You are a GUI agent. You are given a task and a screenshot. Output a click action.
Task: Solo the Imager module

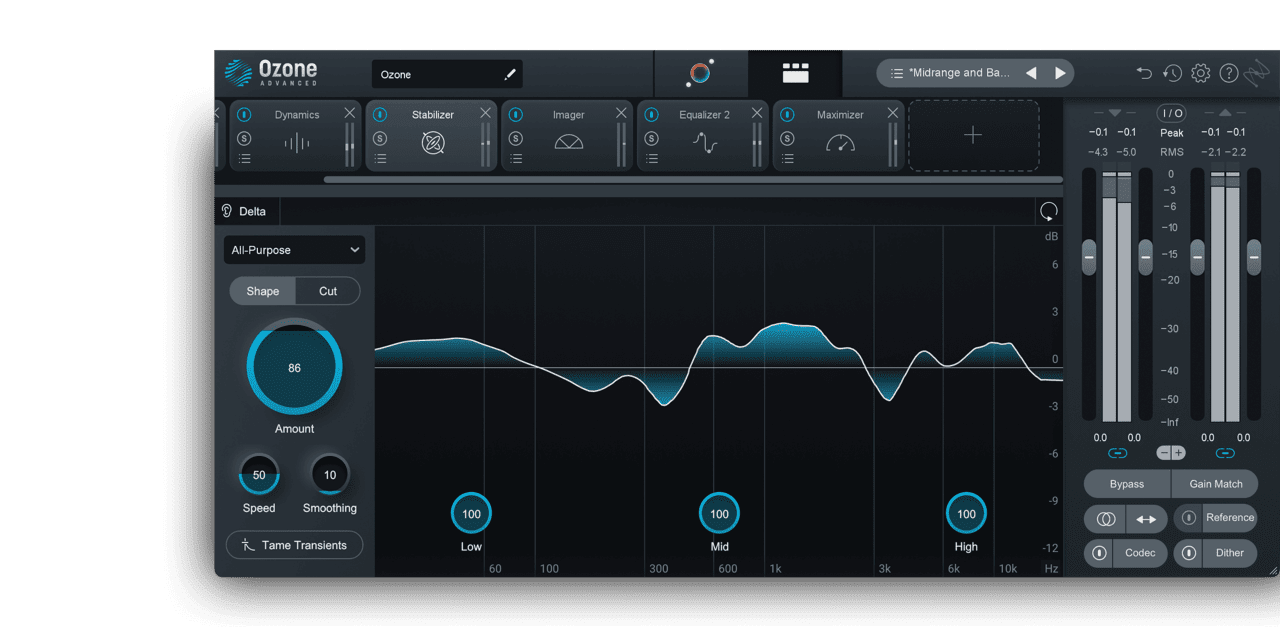(516, 138)
